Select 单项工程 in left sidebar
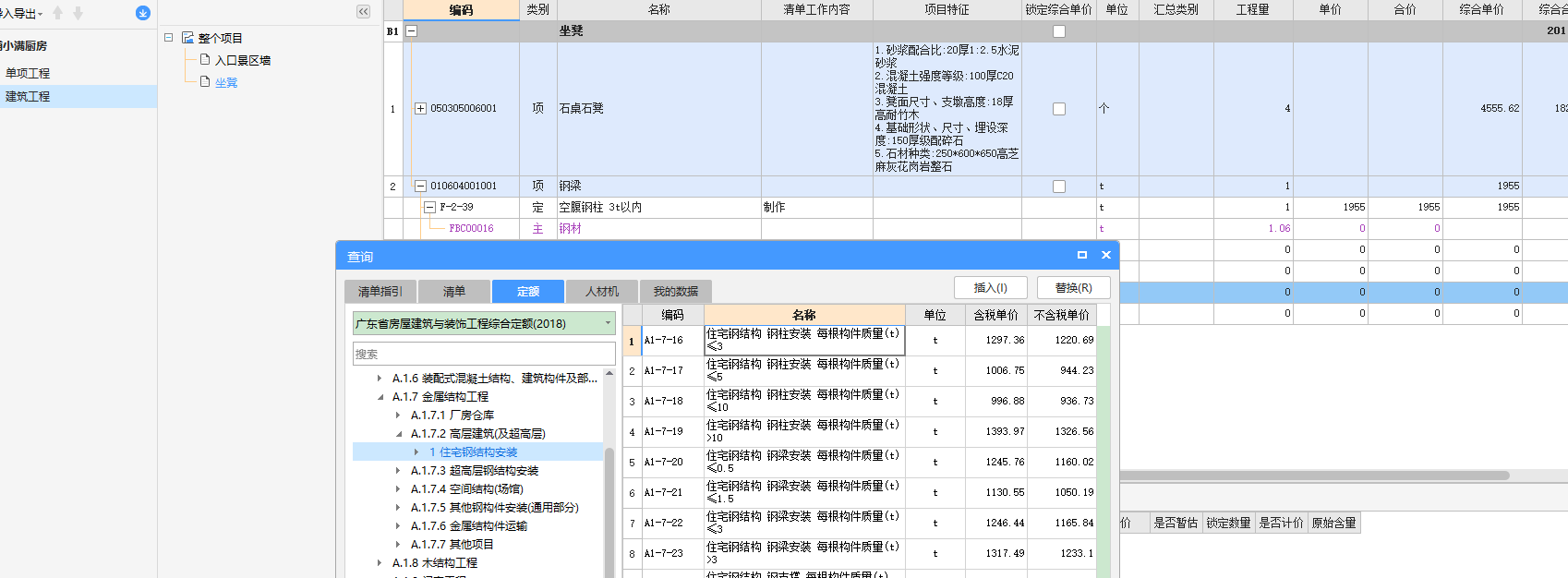1568x578 pixels. [28, 73]
